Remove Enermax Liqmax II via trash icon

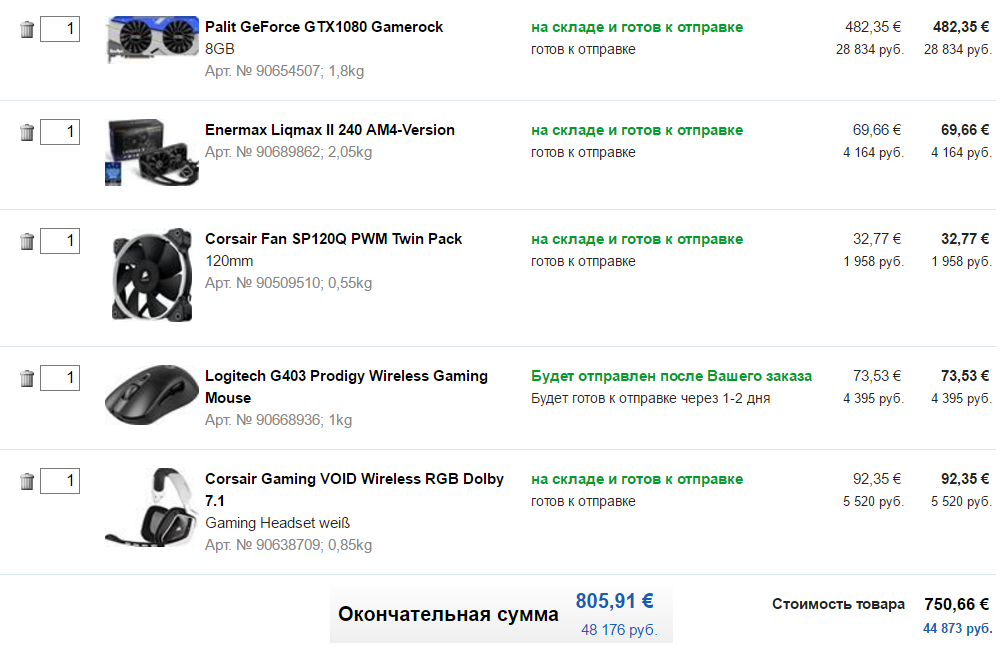27,132
